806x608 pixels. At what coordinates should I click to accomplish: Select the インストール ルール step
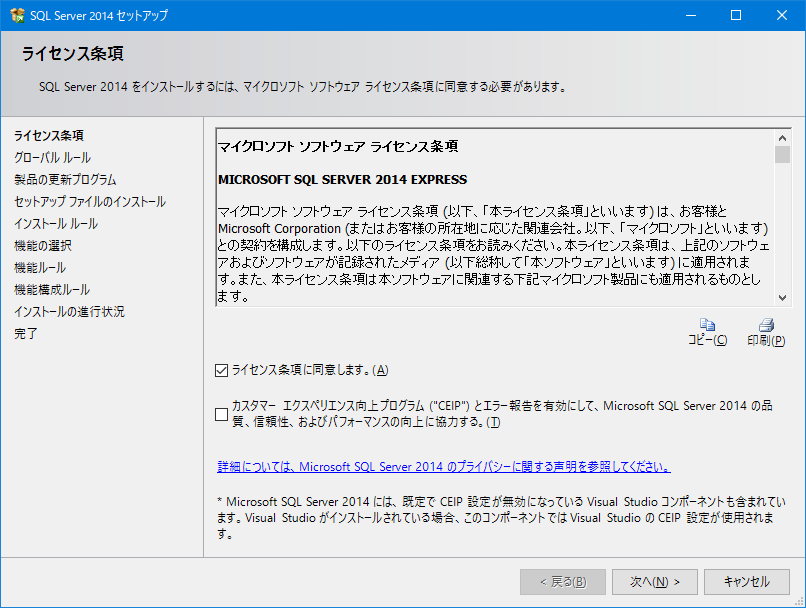[56, 224]
